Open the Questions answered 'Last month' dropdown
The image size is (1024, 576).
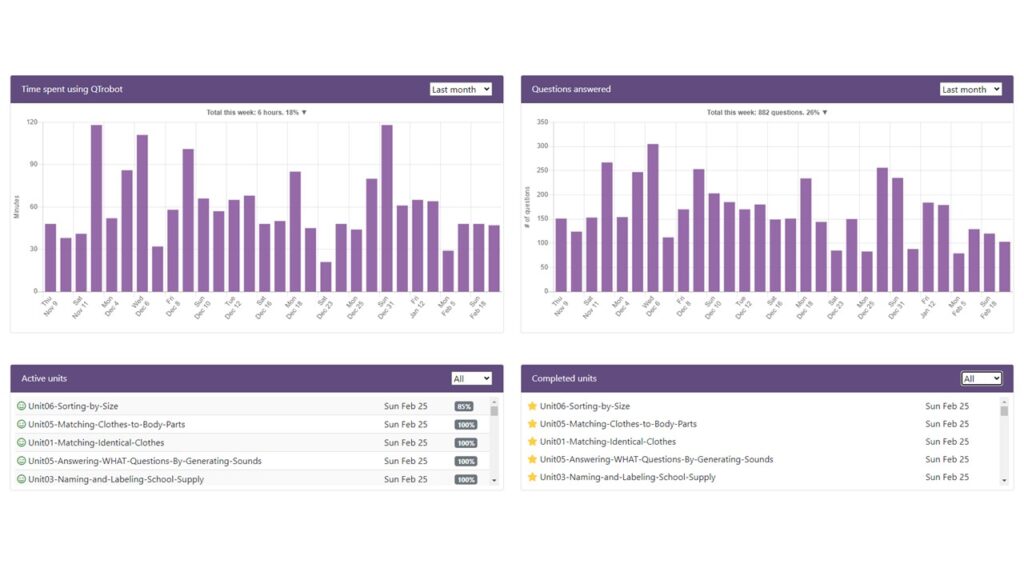tap(970, 89)
